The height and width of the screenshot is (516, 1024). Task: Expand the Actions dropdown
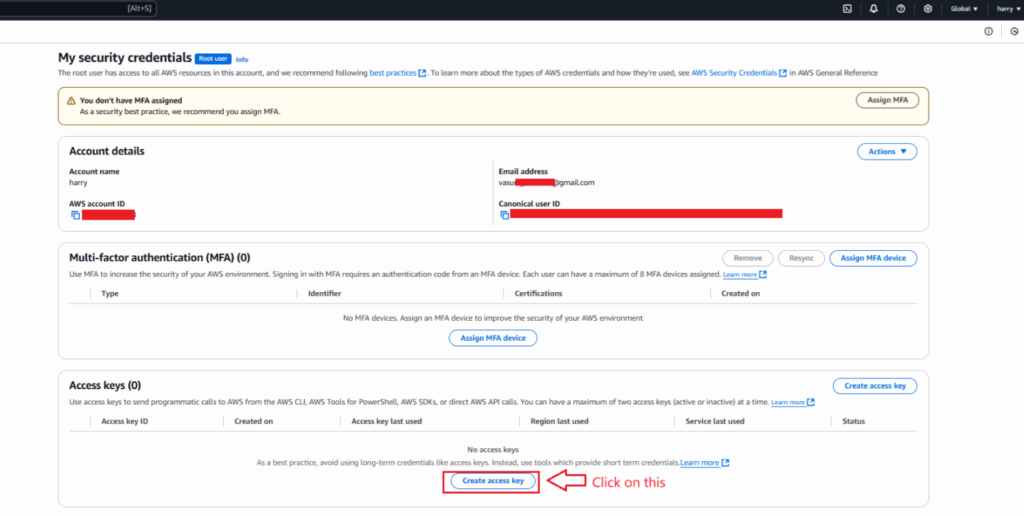(887, 152)
